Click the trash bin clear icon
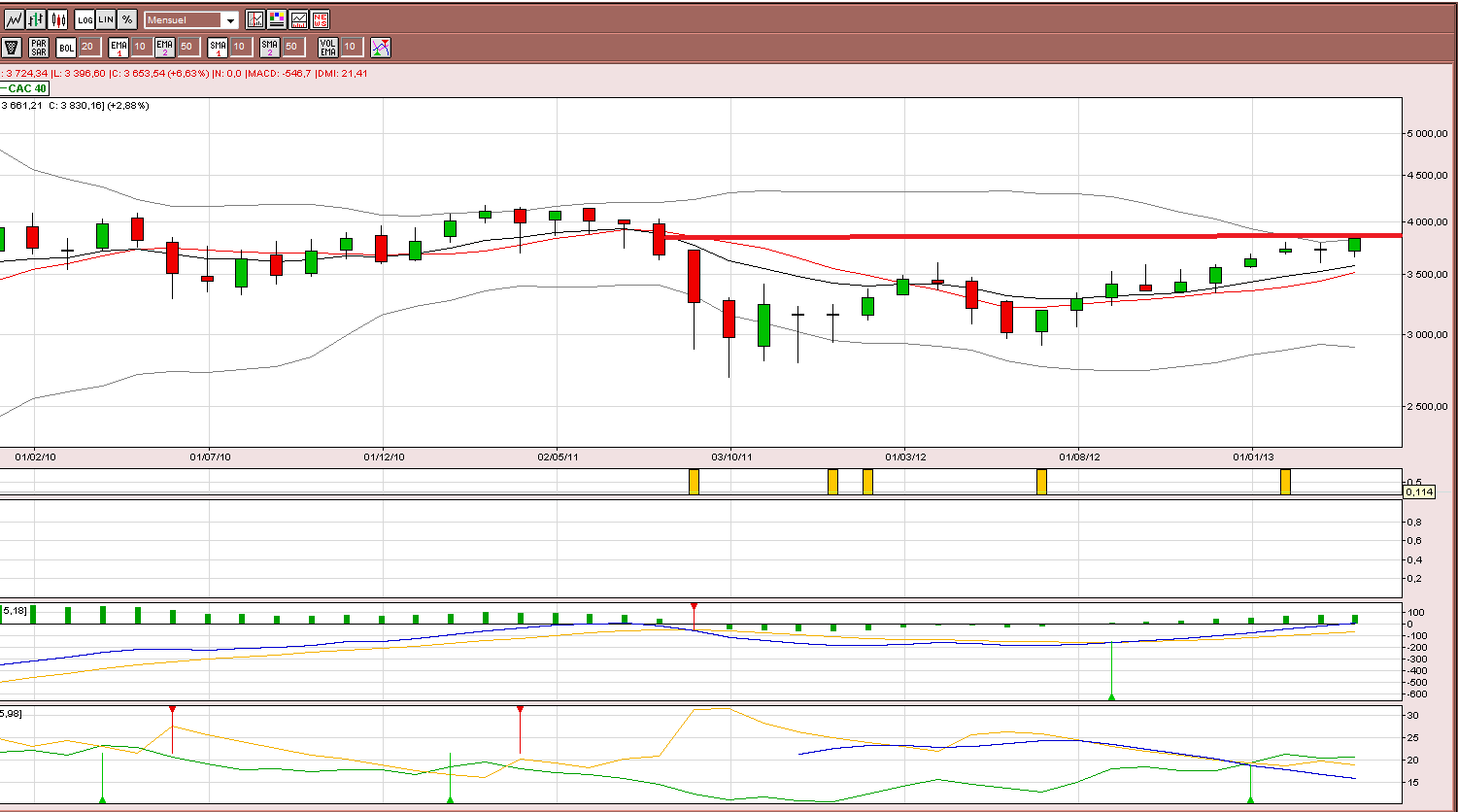The image size is (1458, 812). pyautogui.click(x=12, y=47)
